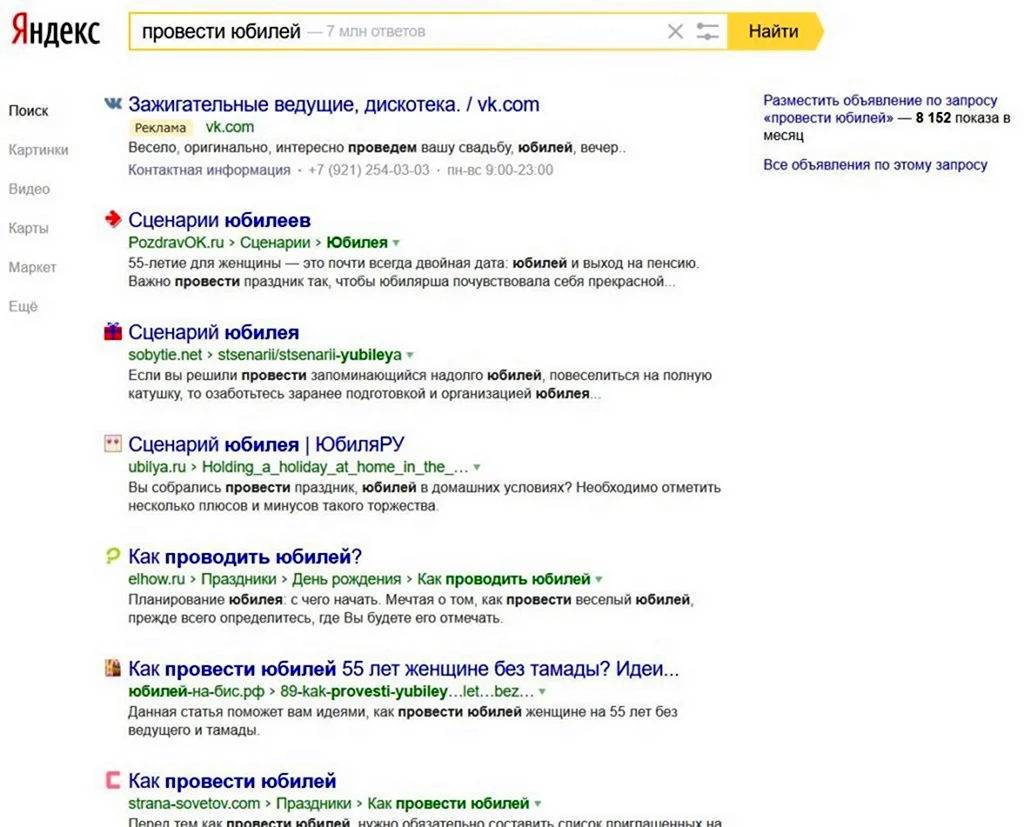This screenshot has width=1024, height=827.
Task: Click the elhow.ru green question favicon
Action: (113, 556)
